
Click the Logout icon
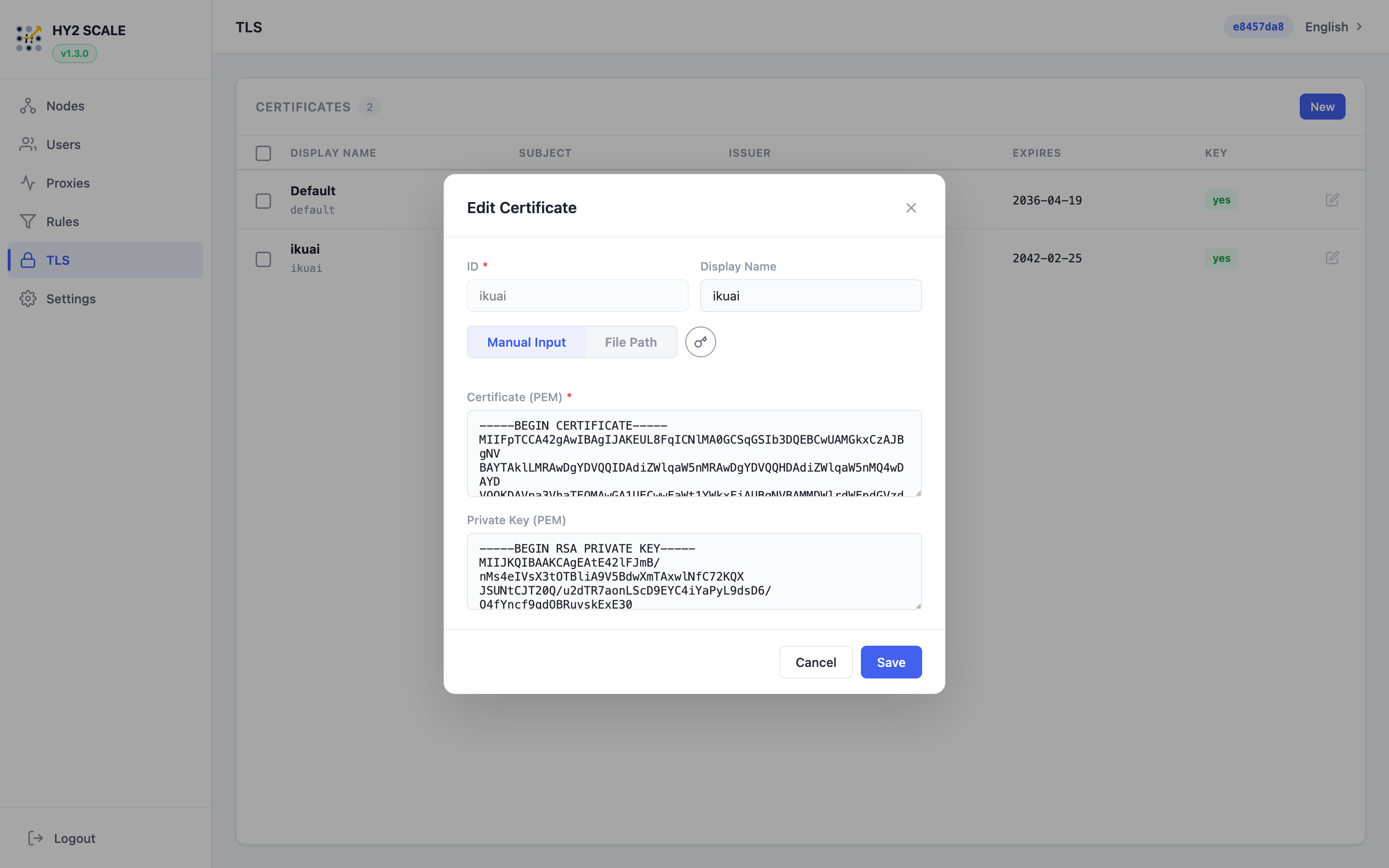(36, 838)
